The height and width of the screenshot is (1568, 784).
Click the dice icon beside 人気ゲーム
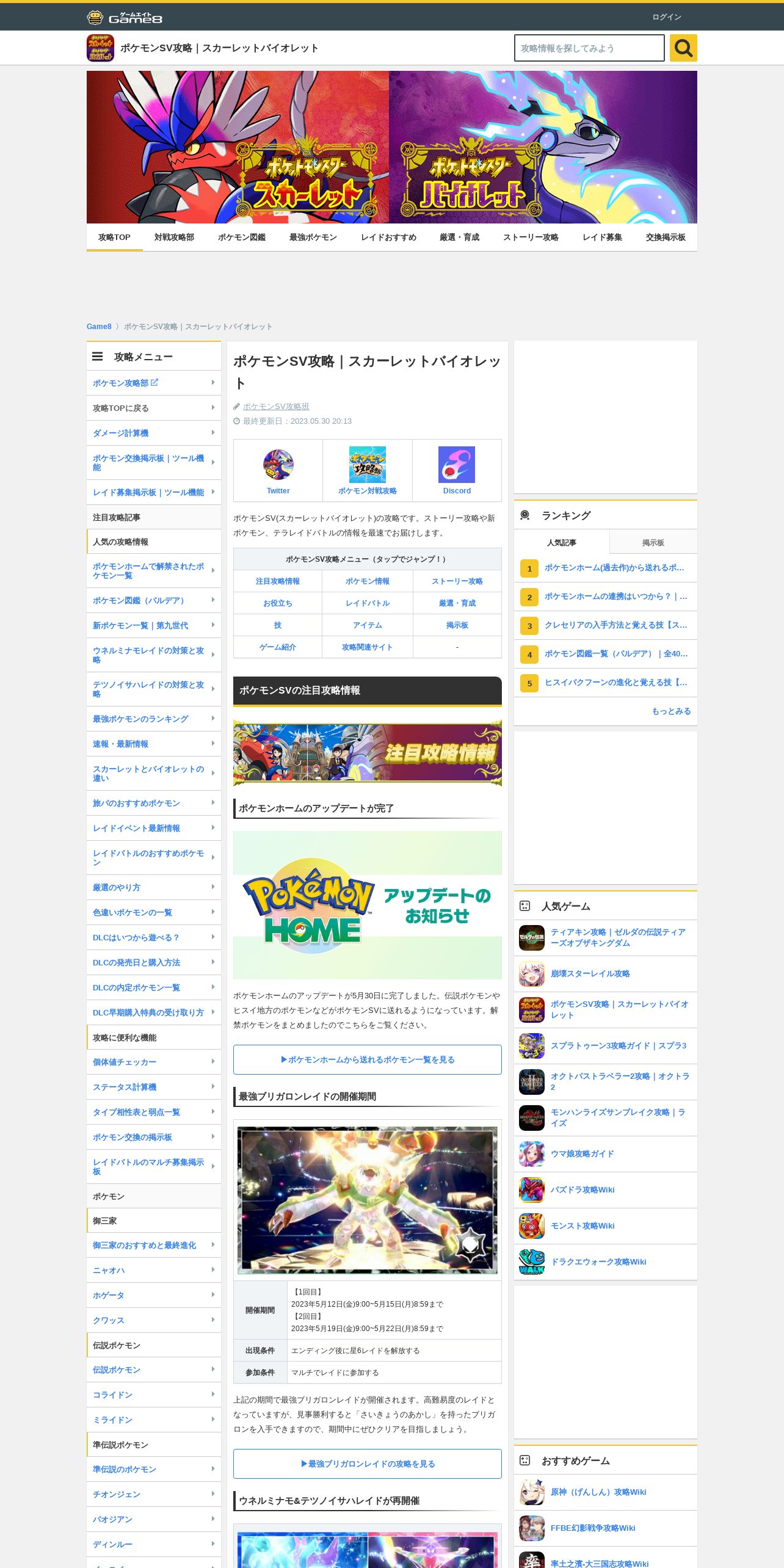coord(524,906)
